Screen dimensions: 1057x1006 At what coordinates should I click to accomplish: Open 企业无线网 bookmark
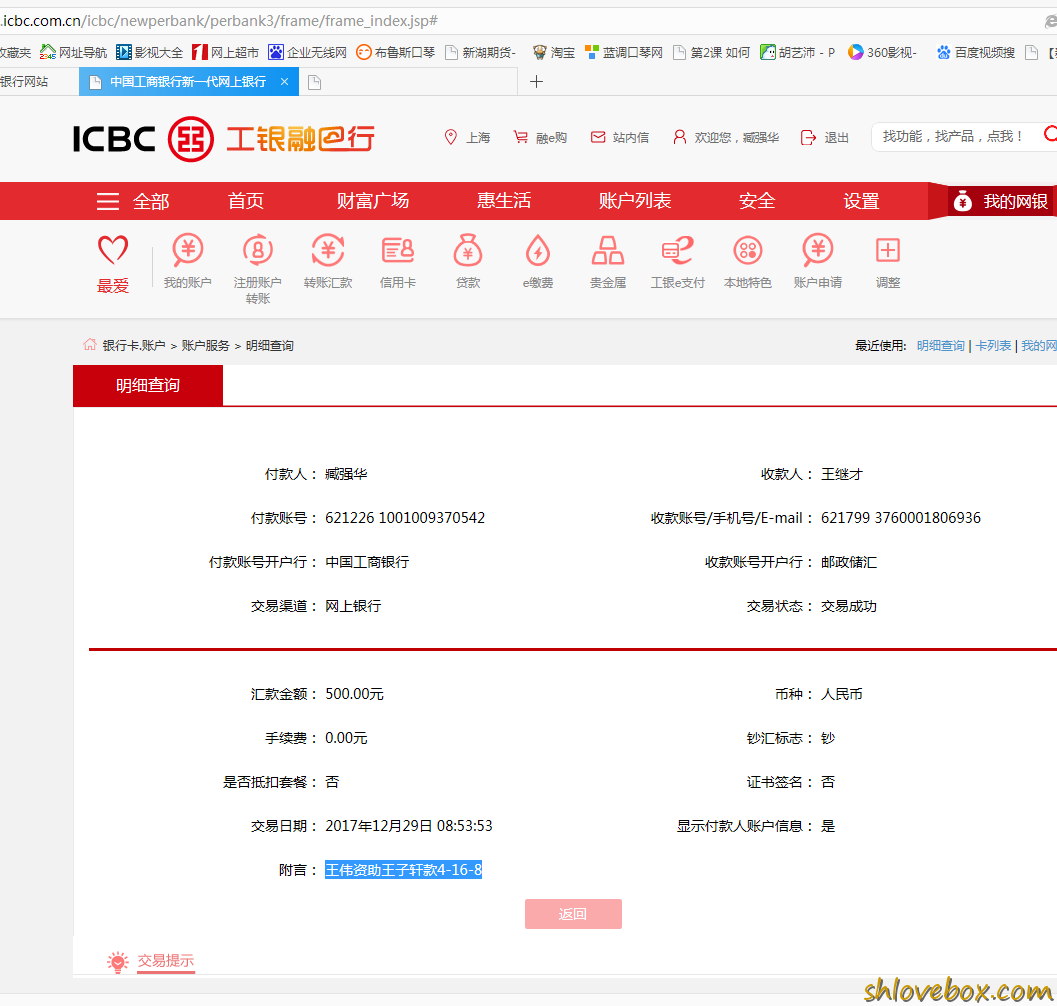pyautogui.click(x=307, y=52)
